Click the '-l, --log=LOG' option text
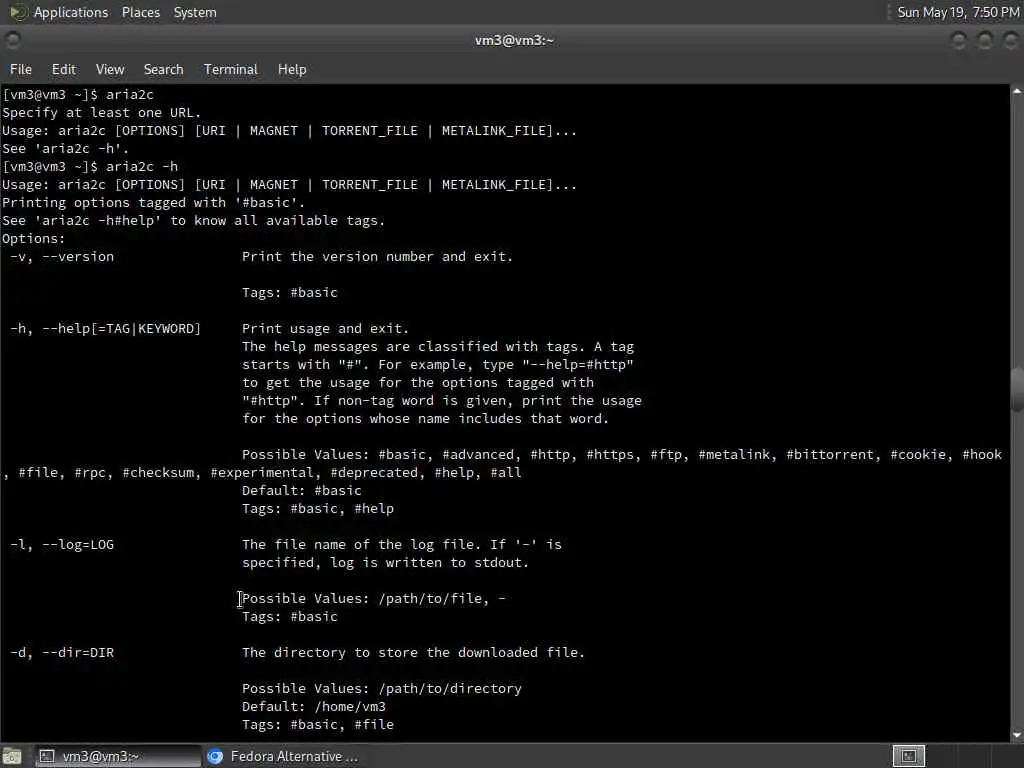The width and height of the screenshot is (1024, 768). coord(62,545)
